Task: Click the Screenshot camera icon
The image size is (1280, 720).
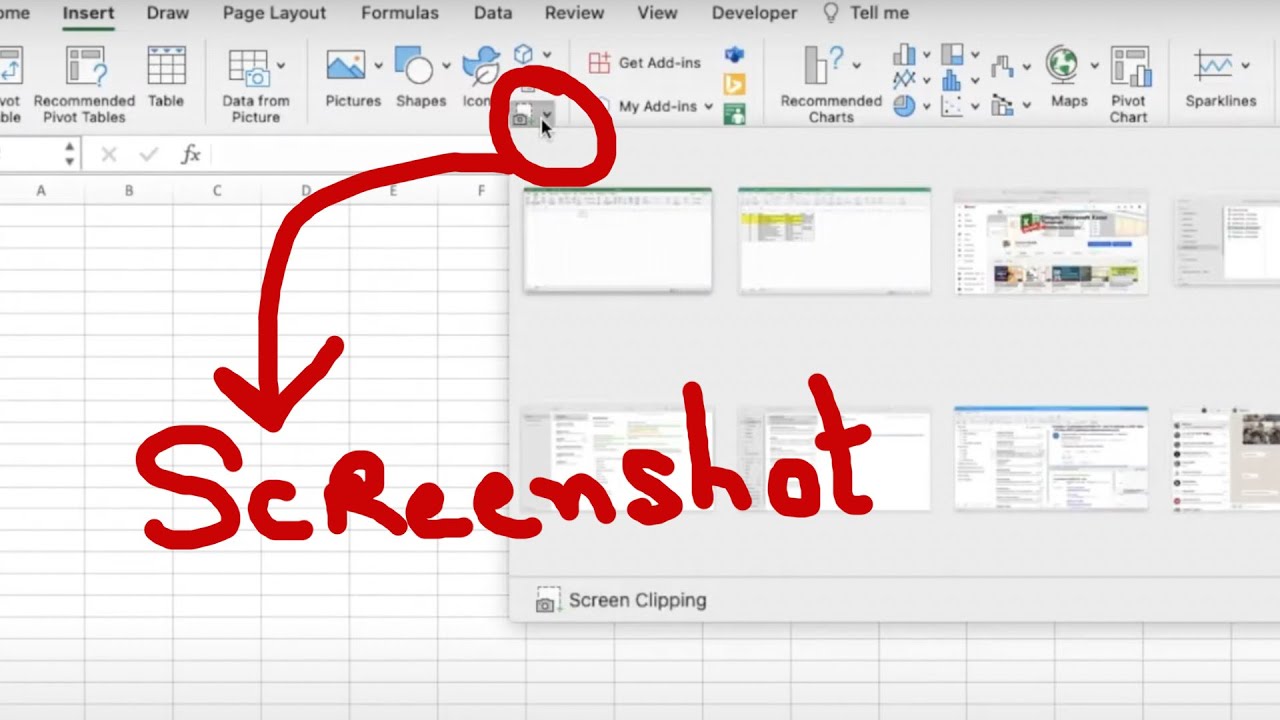Action: pos(524,113)
